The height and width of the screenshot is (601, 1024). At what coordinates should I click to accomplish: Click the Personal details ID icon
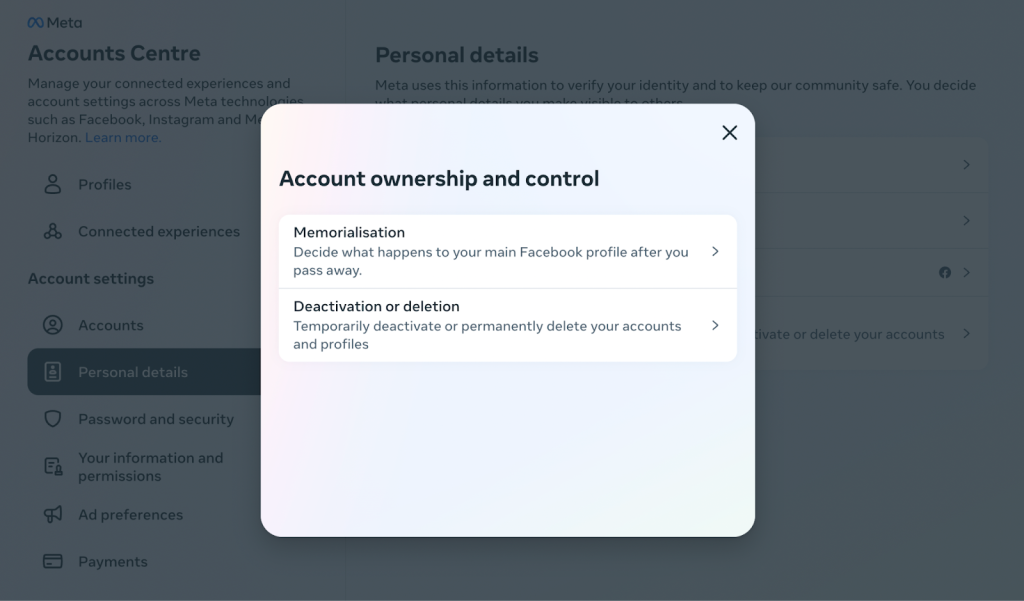pyautogui.click(x=53, y=372)
